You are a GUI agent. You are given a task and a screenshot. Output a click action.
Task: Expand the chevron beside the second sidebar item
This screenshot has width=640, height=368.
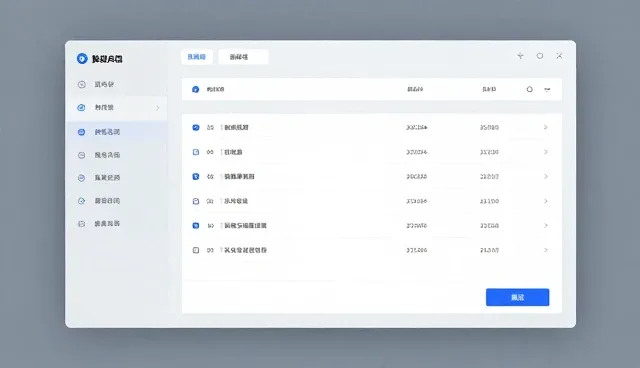[x=158, y=108]
